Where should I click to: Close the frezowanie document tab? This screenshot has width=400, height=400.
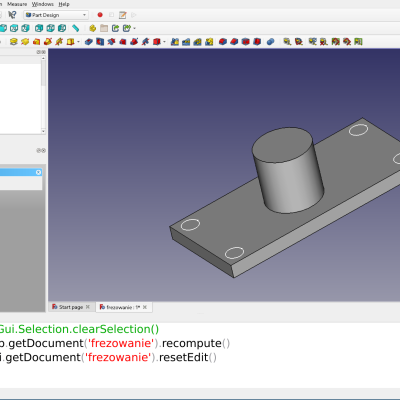click(x=145, y=307)
